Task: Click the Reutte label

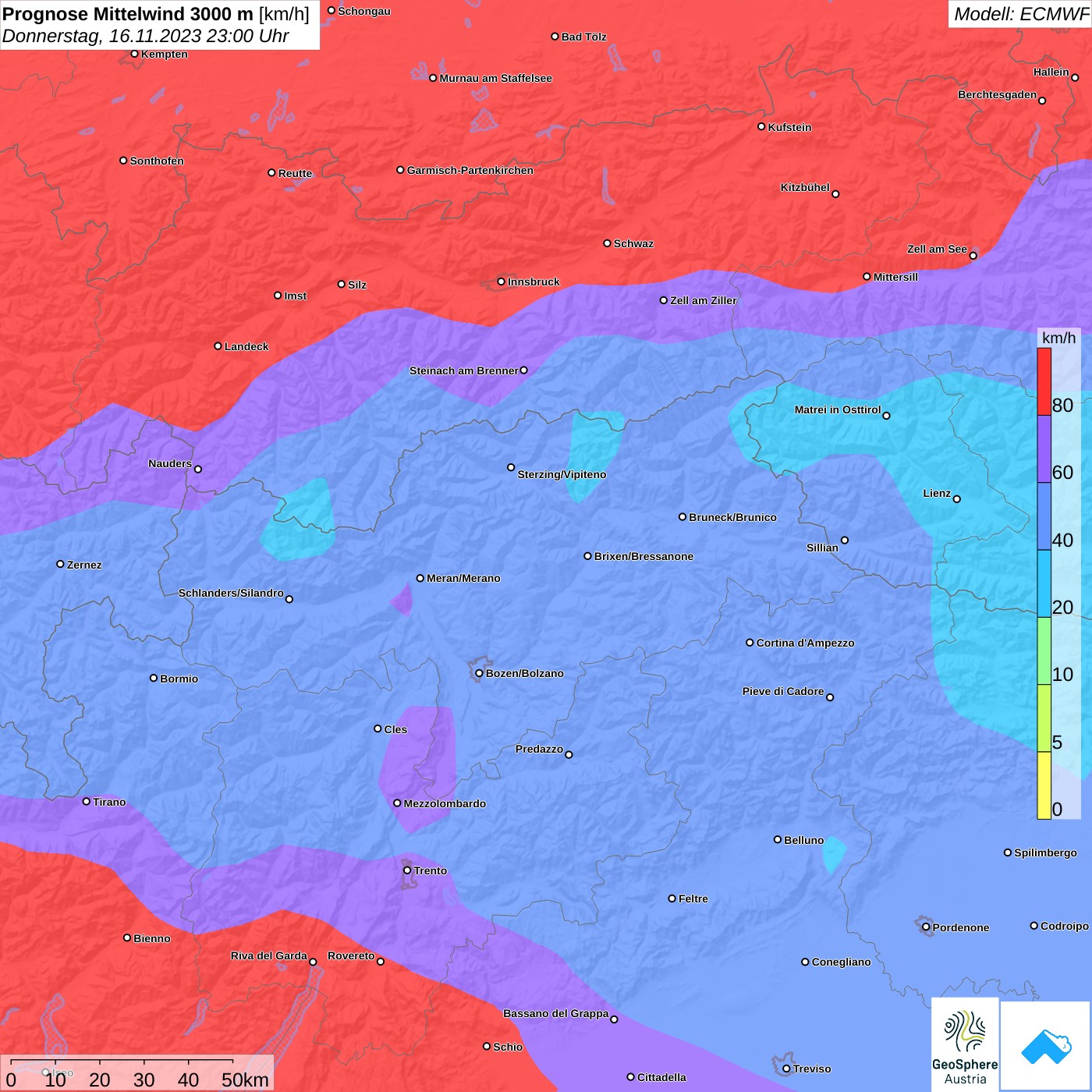Action: coord(295,173)
